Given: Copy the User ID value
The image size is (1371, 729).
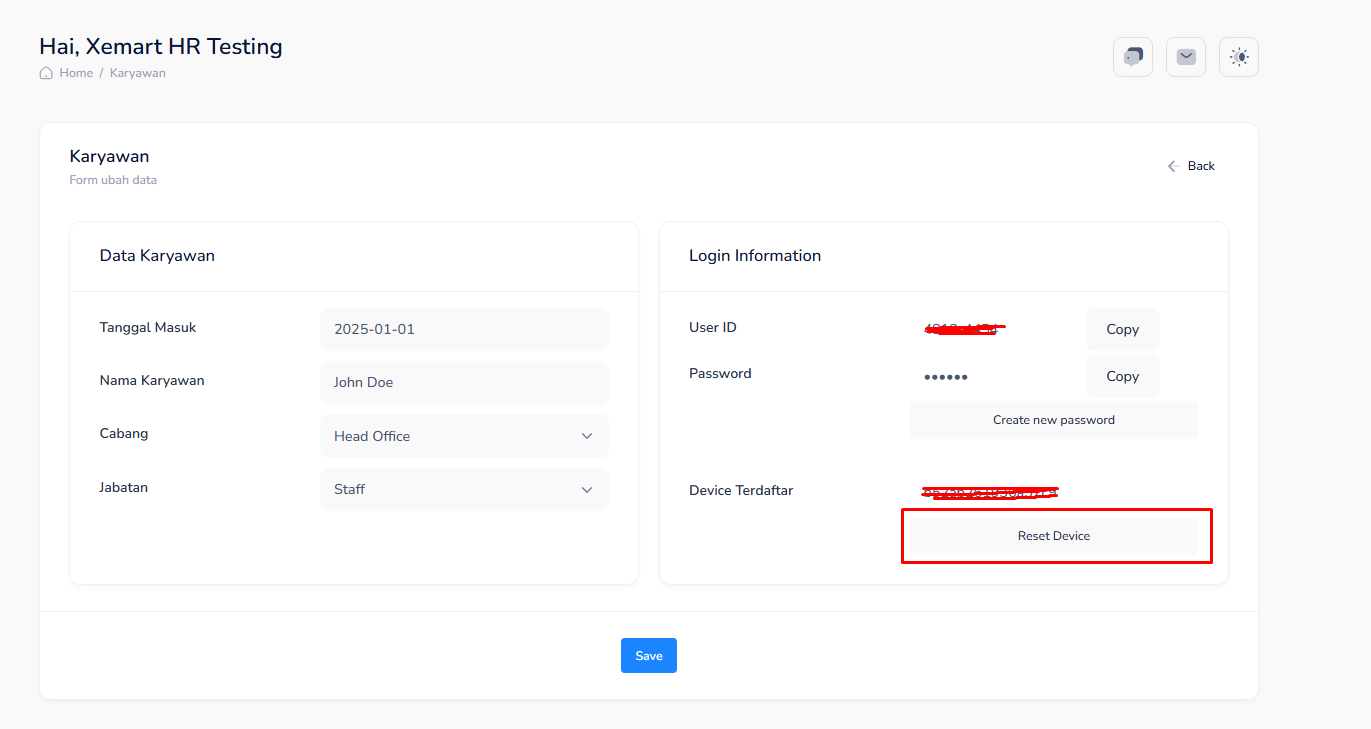Looking at the screenshot, I should (x=1122, y=329).
